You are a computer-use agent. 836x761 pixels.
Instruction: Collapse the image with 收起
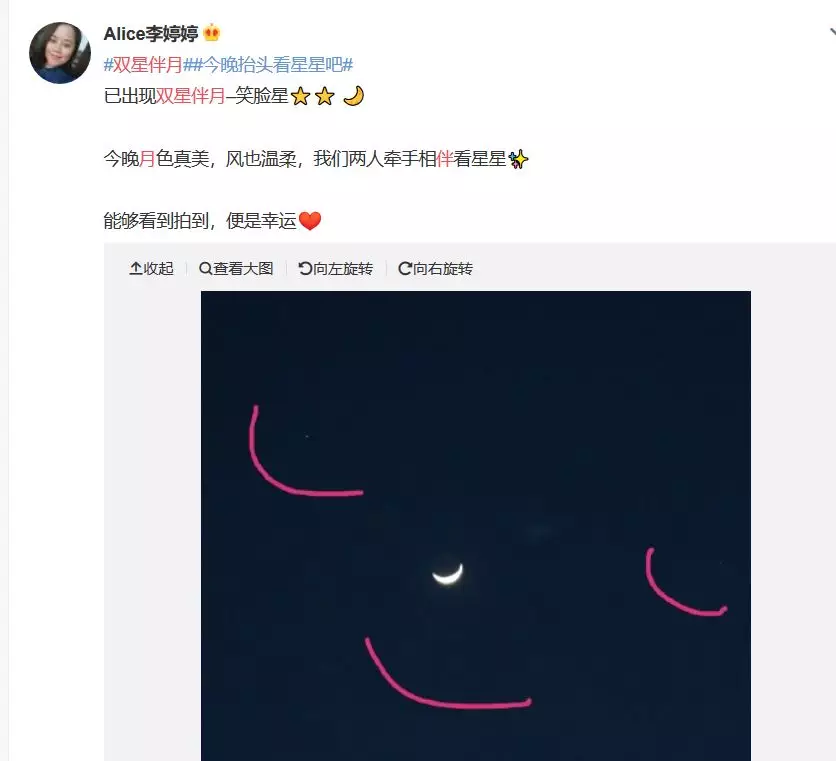[151, 268]
